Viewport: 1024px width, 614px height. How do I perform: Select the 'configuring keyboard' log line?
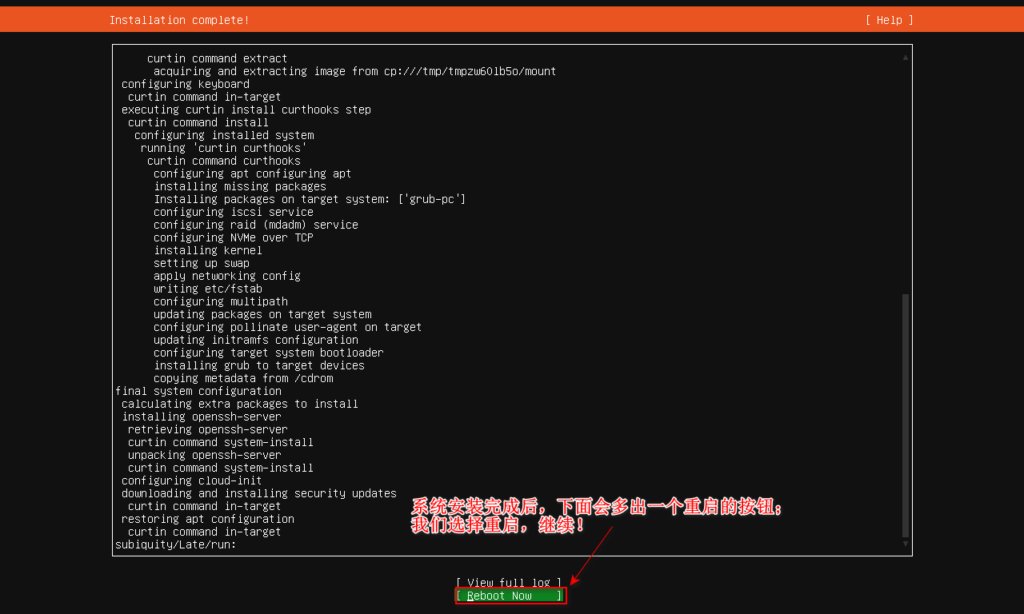coord(176,83)
